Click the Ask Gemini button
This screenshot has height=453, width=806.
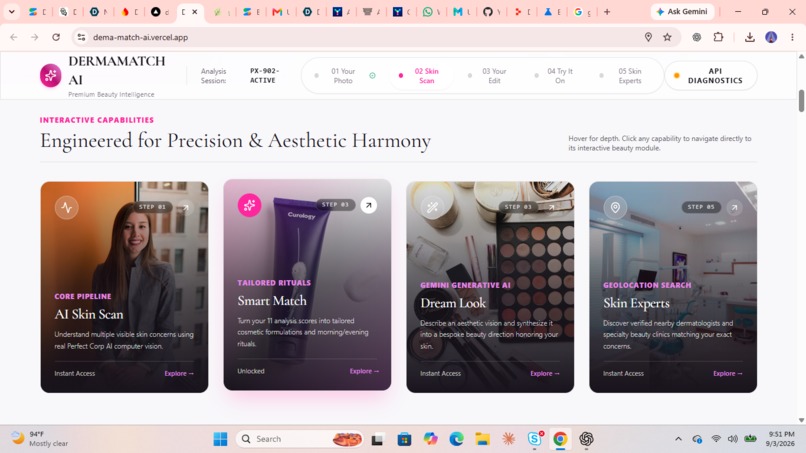[x=682, y=11]
